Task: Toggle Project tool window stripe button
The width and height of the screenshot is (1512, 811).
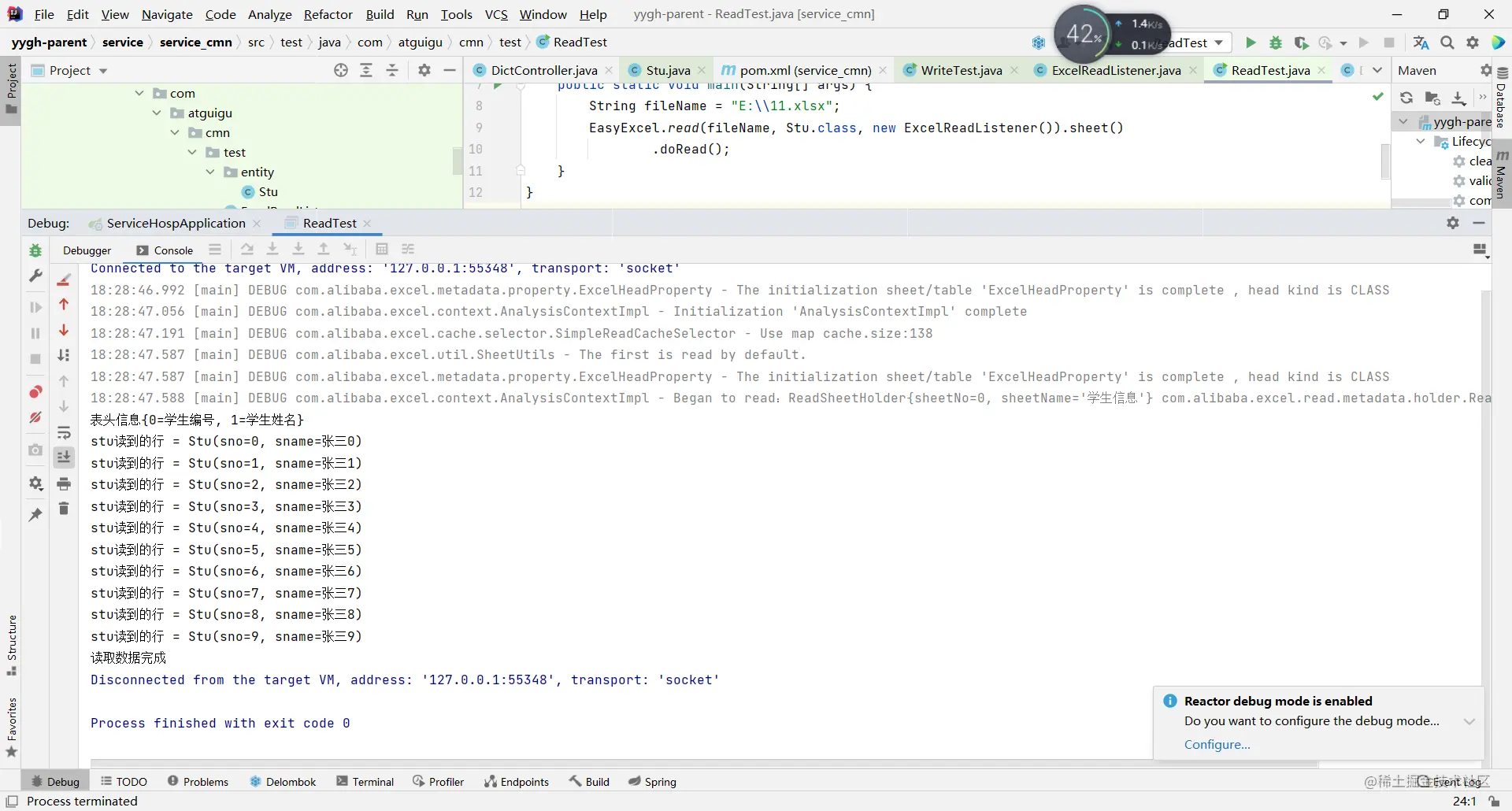Action: pos(11,90)
